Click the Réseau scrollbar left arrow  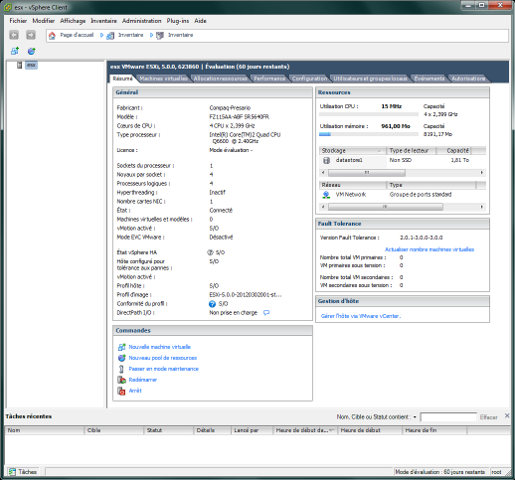[x=323, y=207]
